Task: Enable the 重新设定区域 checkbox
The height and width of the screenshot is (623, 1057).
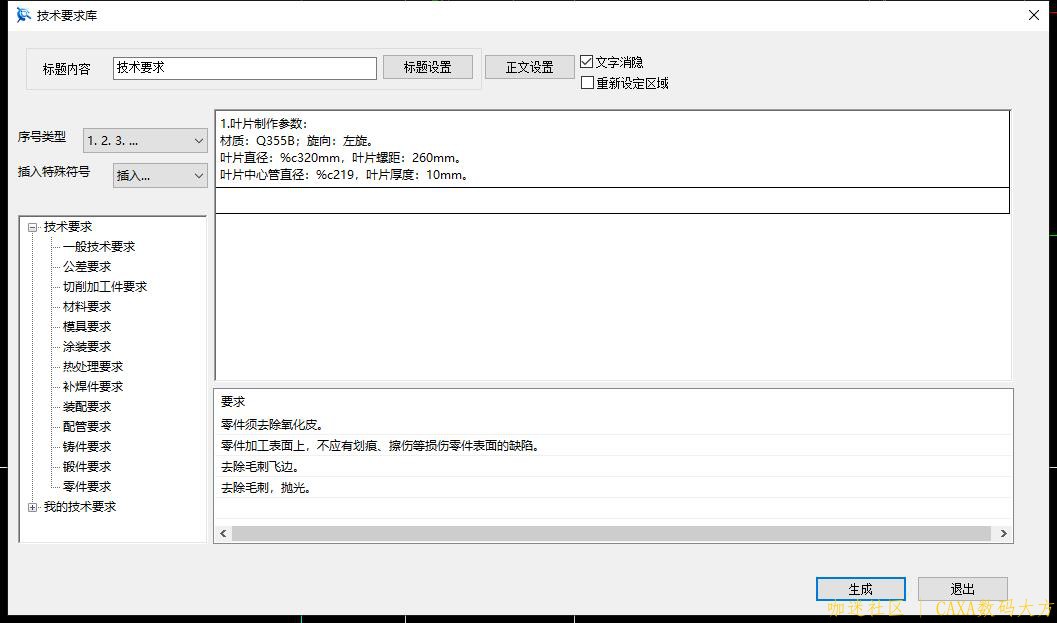Action: [x=587, y=83]
